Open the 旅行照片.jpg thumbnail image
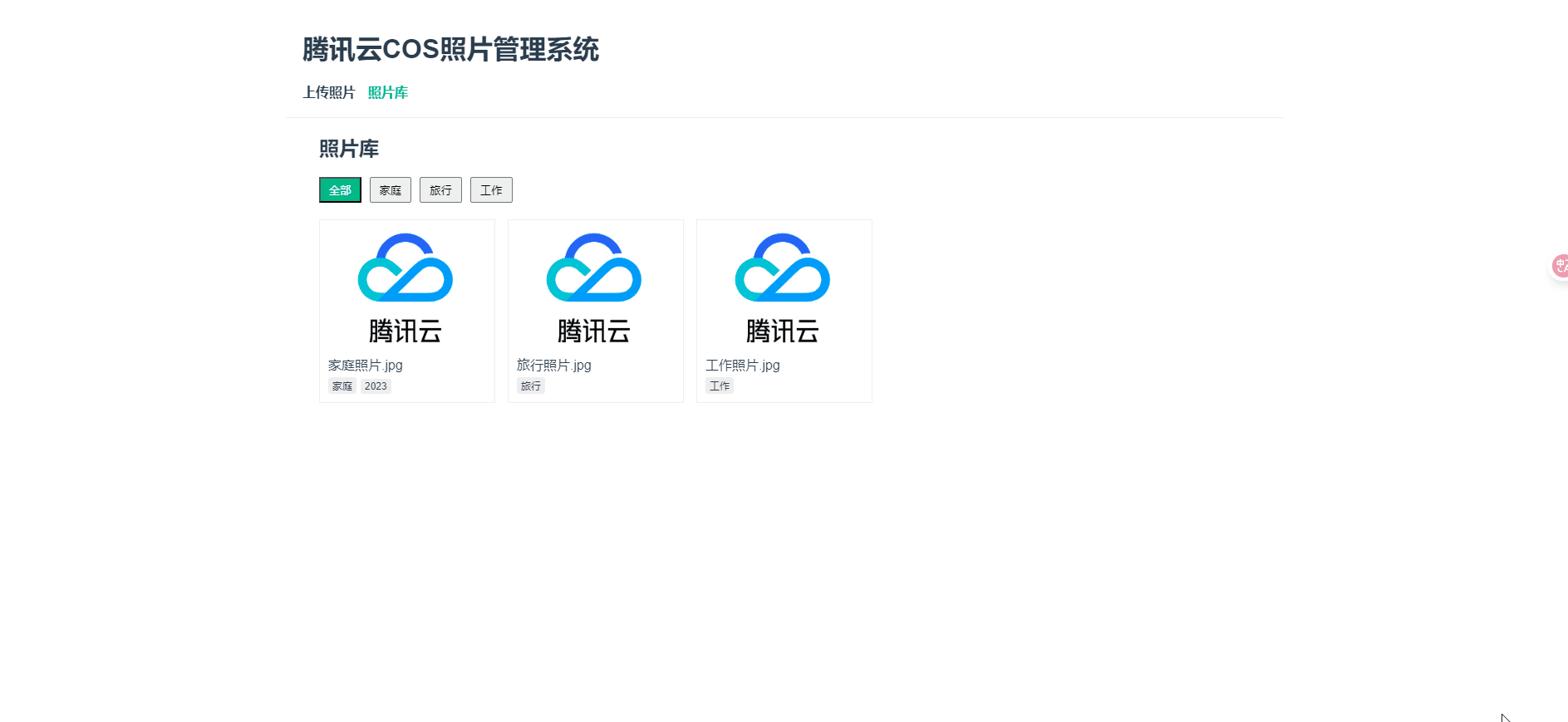This screenshot has height=722, width=1568. pyautogui.click(x=595, y=288)
